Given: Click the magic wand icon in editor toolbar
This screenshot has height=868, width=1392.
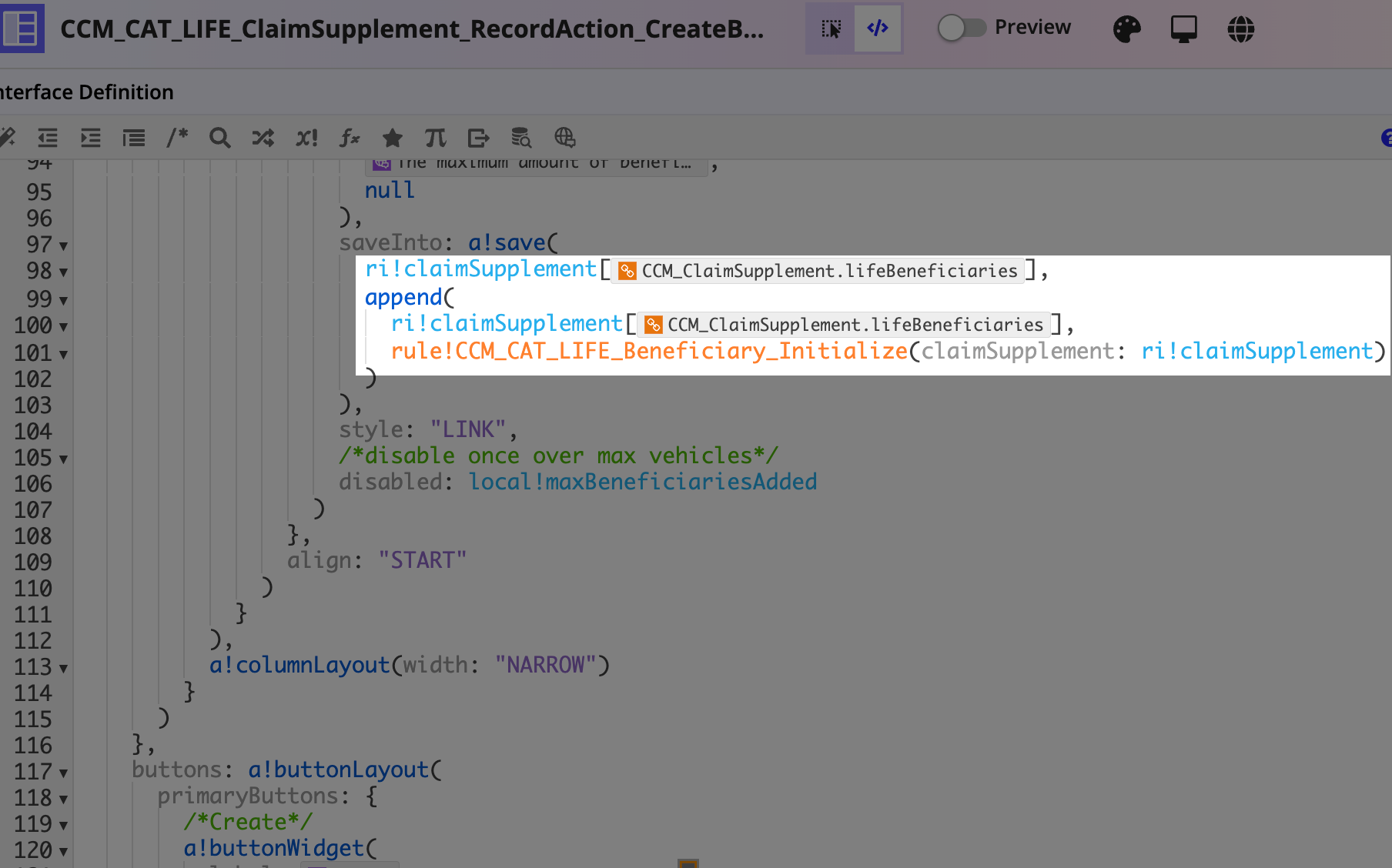Looking at the screenshot, I should click(8, 138).
